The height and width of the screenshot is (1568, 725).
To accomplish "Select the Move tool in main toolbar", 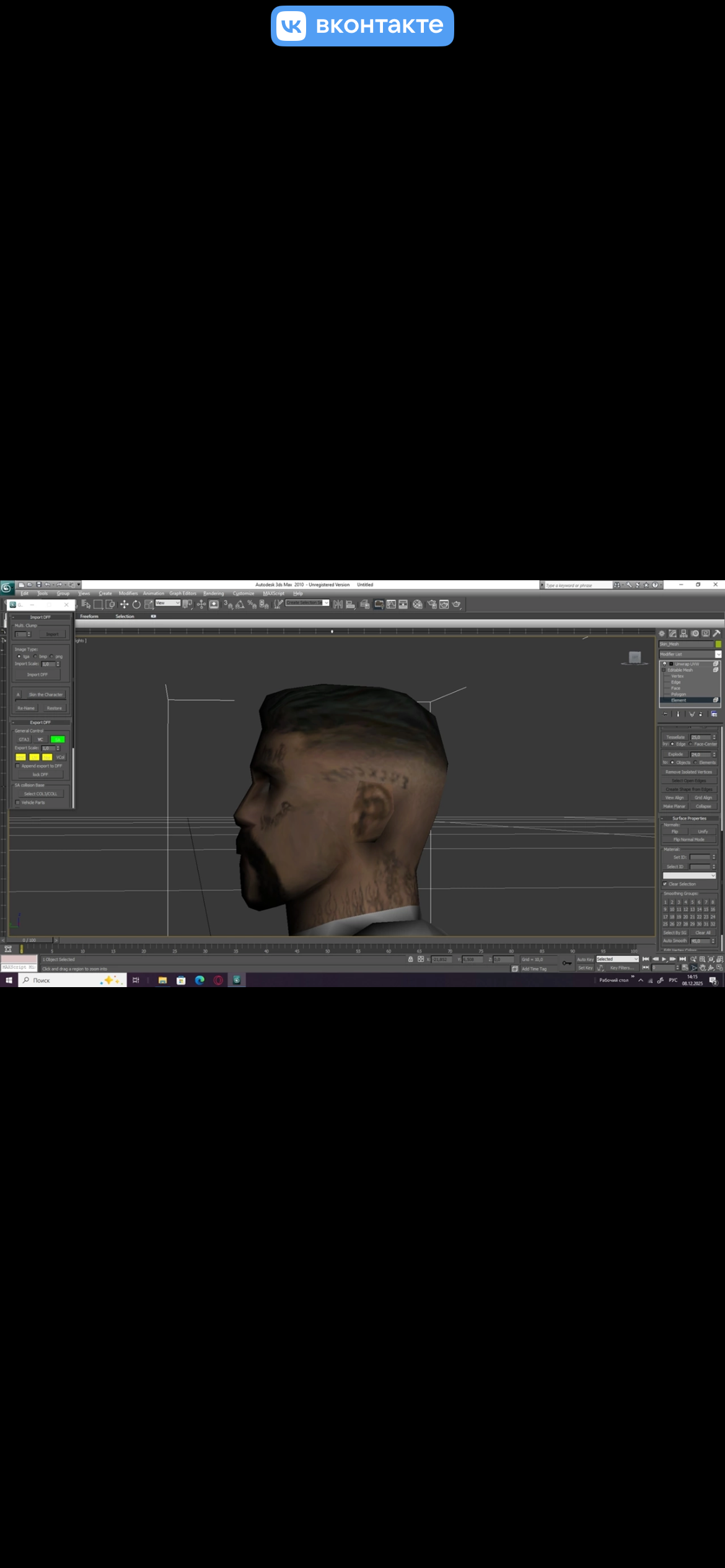I will pos(124,604).
